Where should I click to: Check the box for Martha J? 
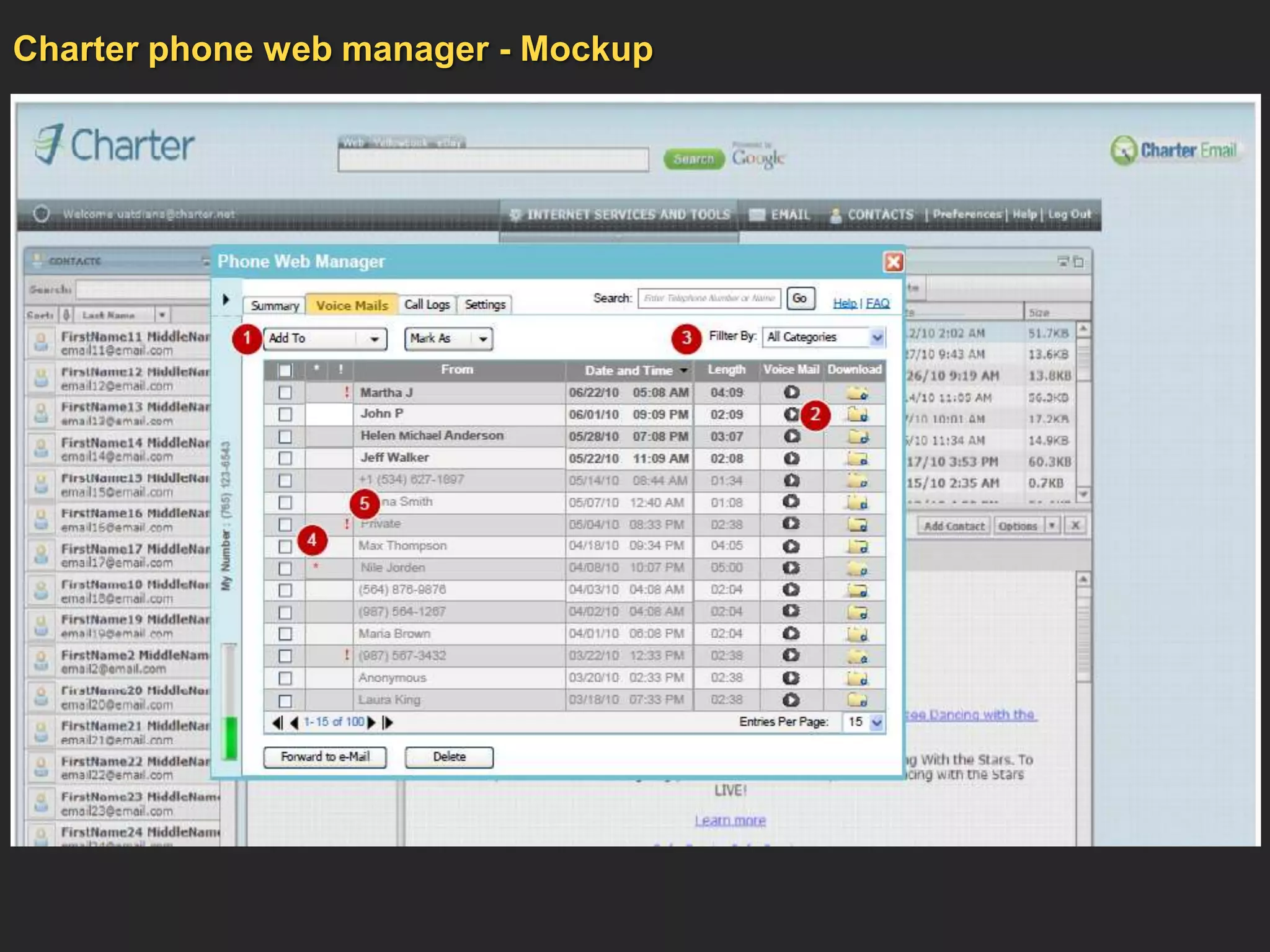285,392
